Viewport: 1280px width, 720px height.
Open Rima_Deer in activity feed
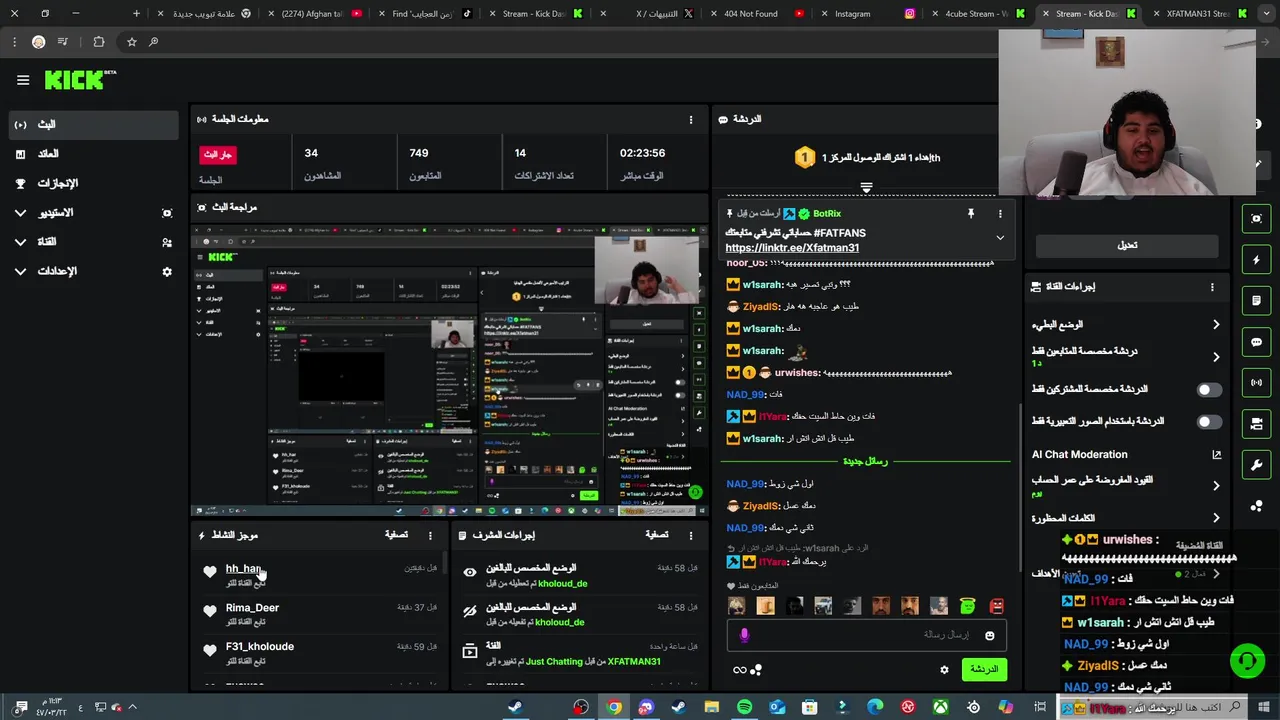[252, 608]
